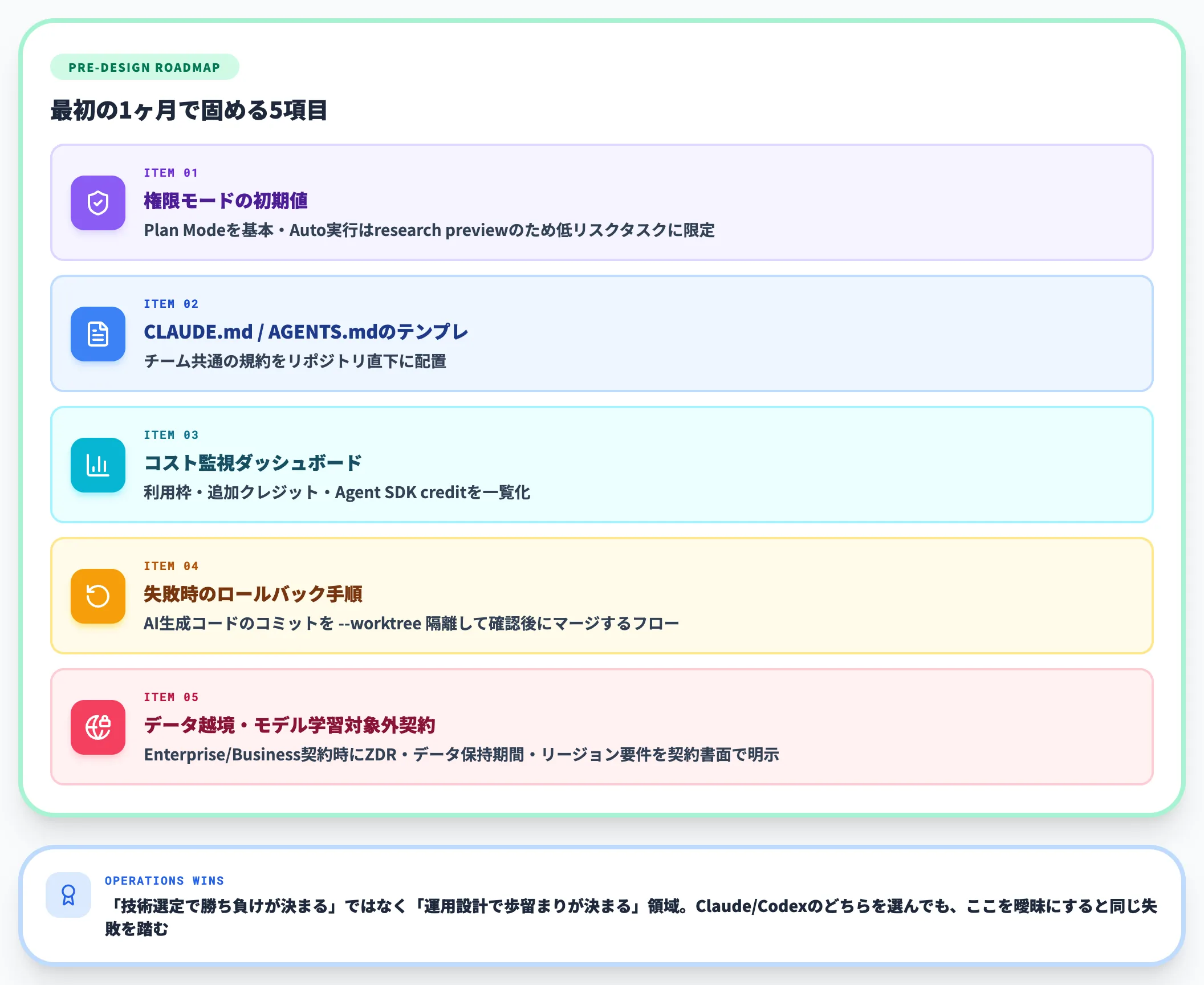
Task: Select the title コスト監視ダッシュボード
Action: 253,463
